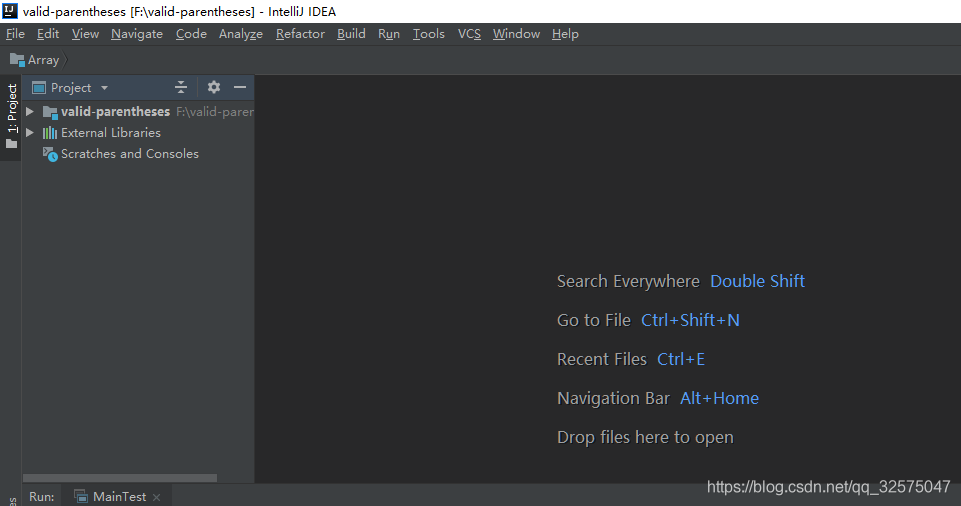Open the Help menu
The height and width of the screenshot is (506, 961).
pyautogui.click(x=565, y=34)
